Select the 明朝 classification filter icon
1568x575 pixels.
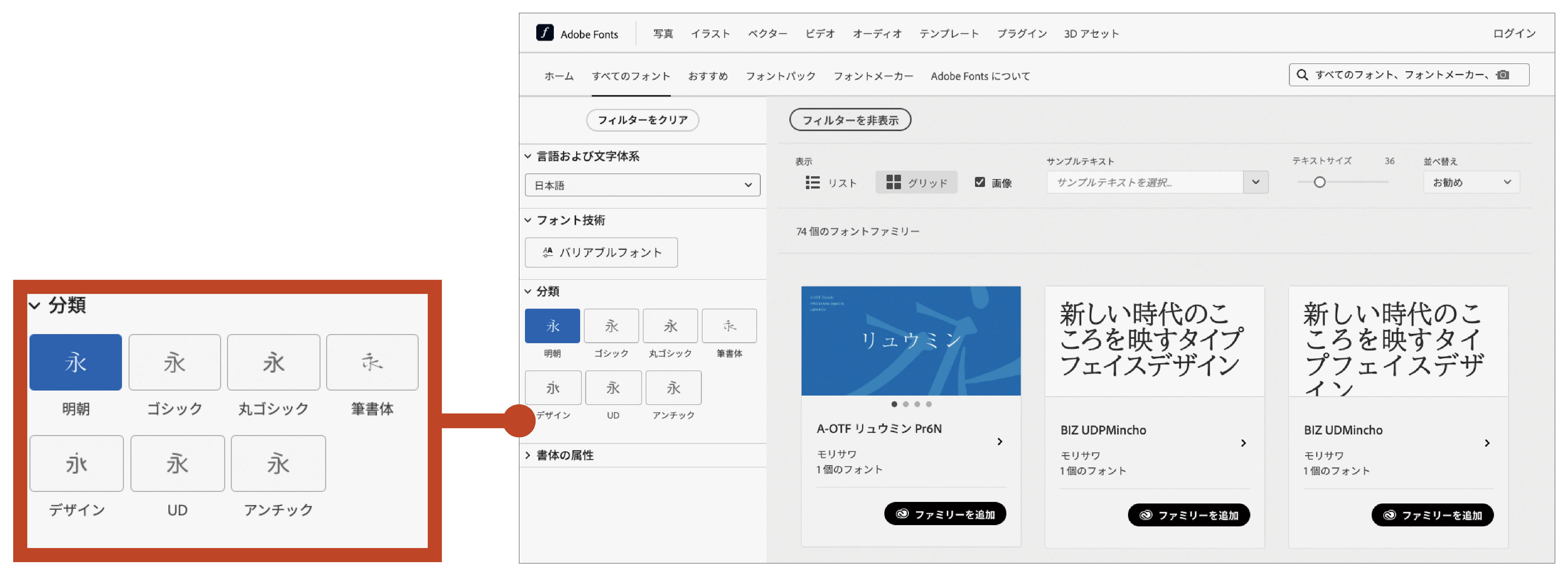pos(552,326)
